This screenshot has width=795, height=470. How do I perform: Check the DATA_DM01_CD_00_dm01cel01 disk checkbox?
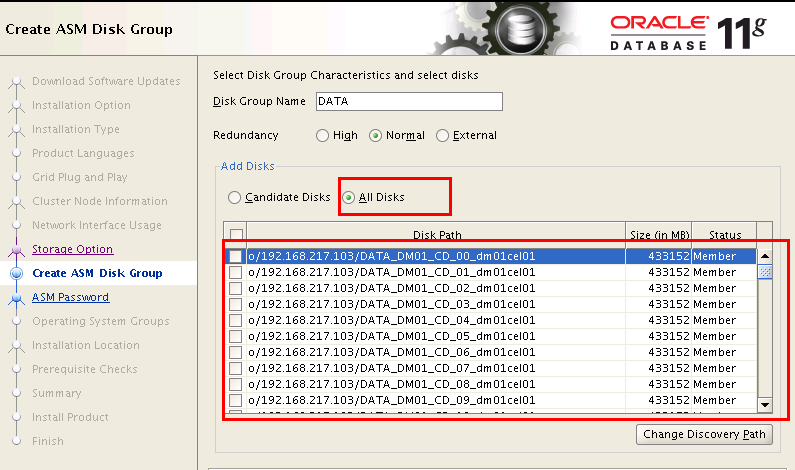coord(235,257)
